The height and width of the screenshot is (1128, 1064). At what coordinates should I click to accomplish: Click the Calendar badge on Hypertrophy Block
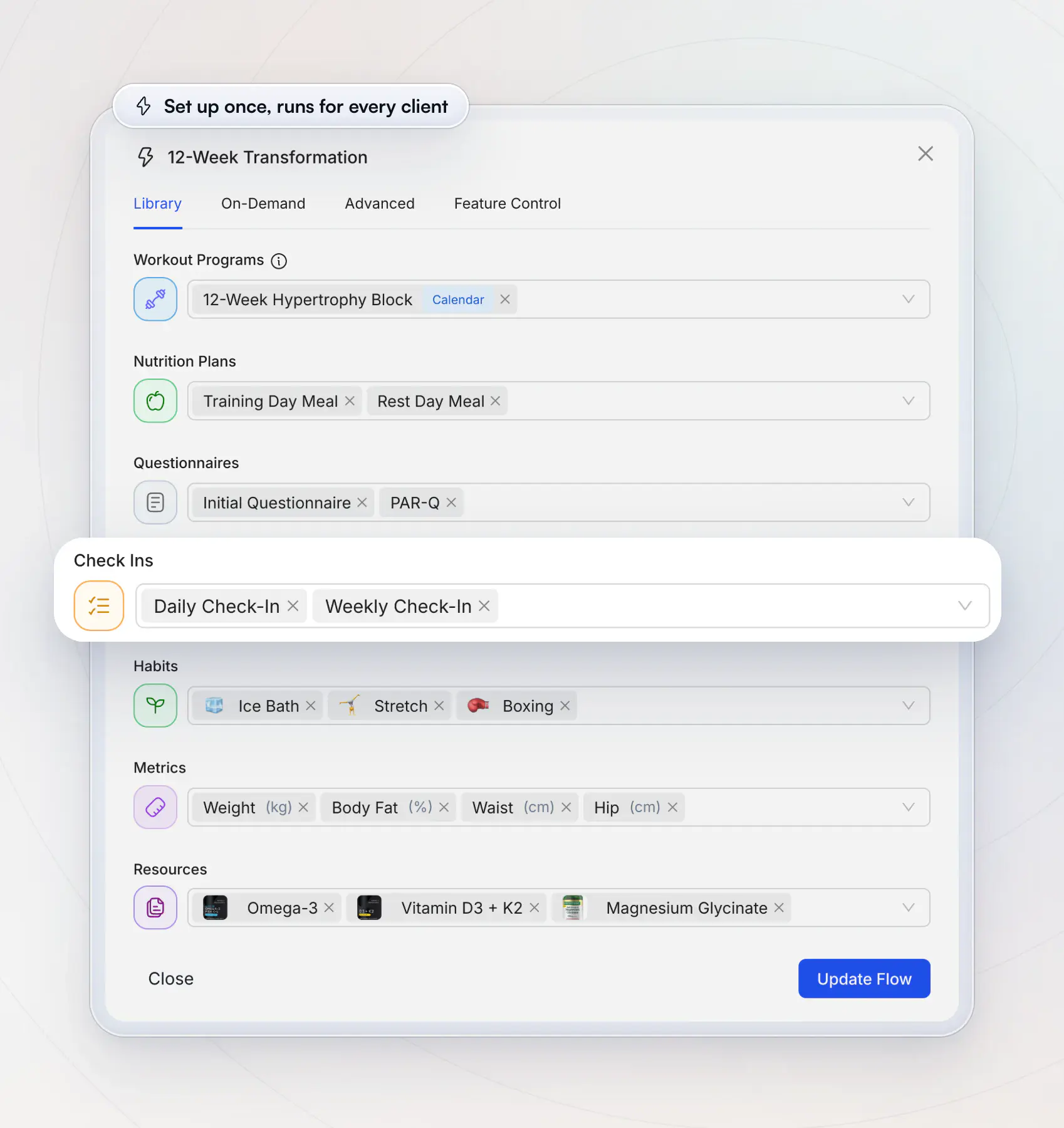458,300
